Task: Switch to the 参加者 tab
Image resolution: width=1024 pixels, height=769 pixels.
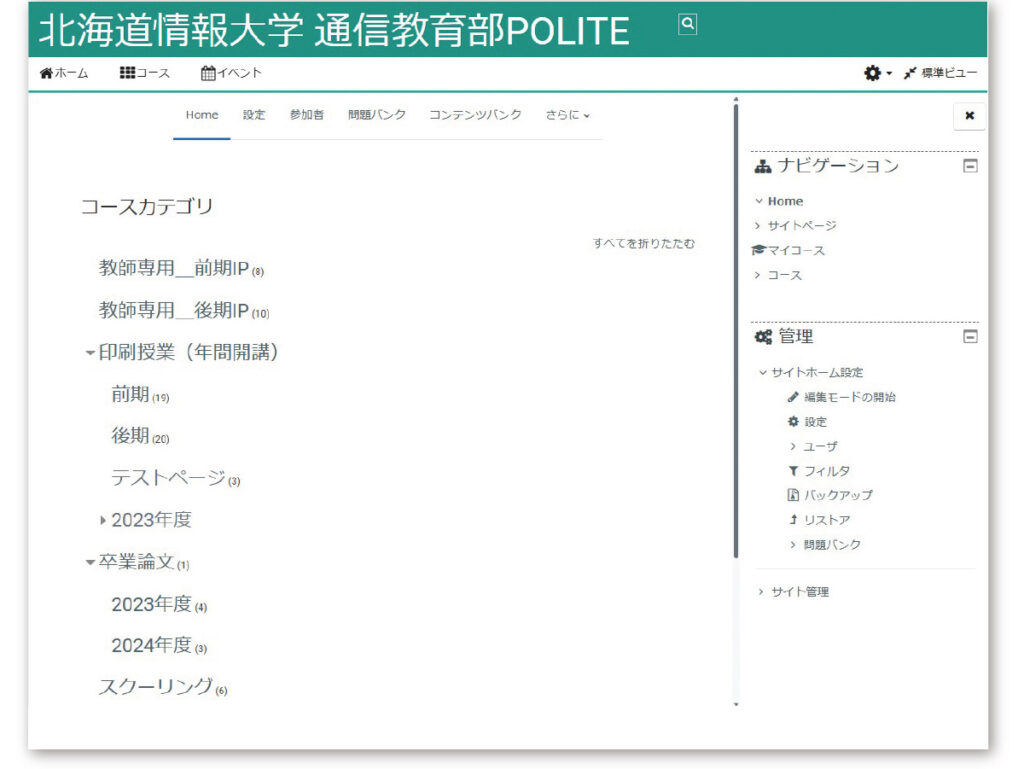Action: point(307,115)
